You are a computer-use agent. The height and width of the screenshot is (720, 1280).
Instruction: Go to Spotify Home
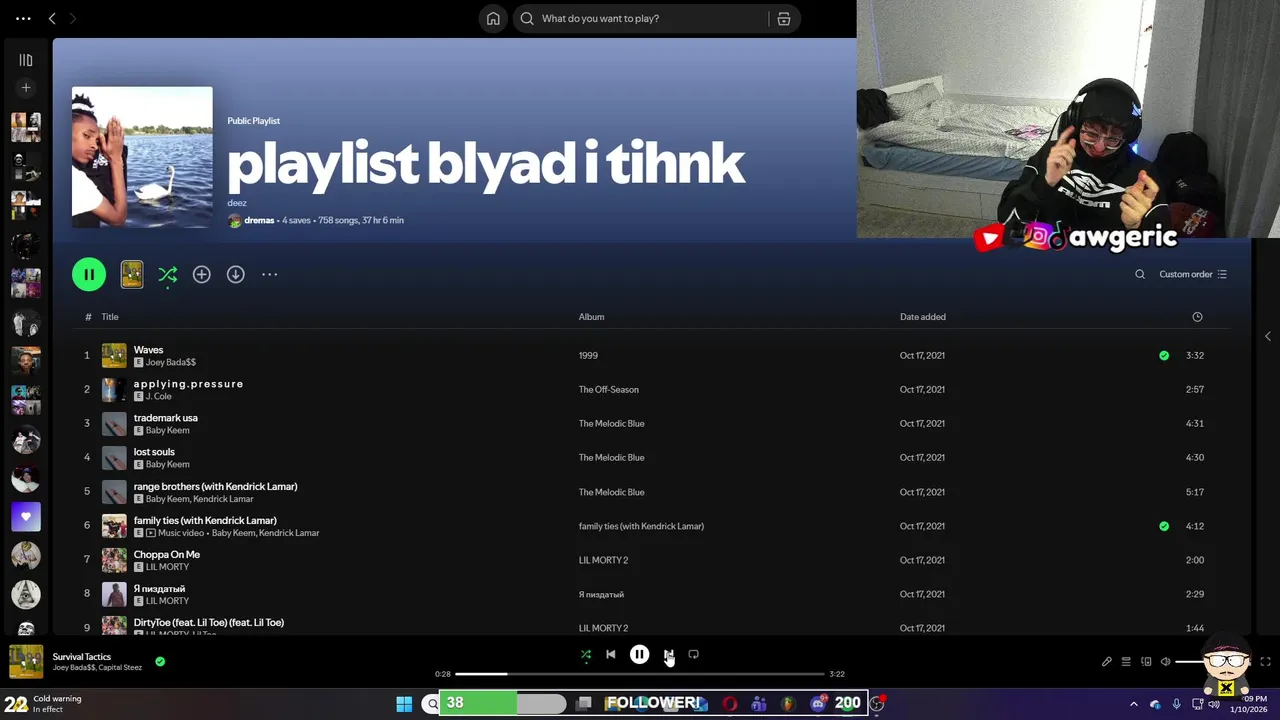[x=493, y=18]
